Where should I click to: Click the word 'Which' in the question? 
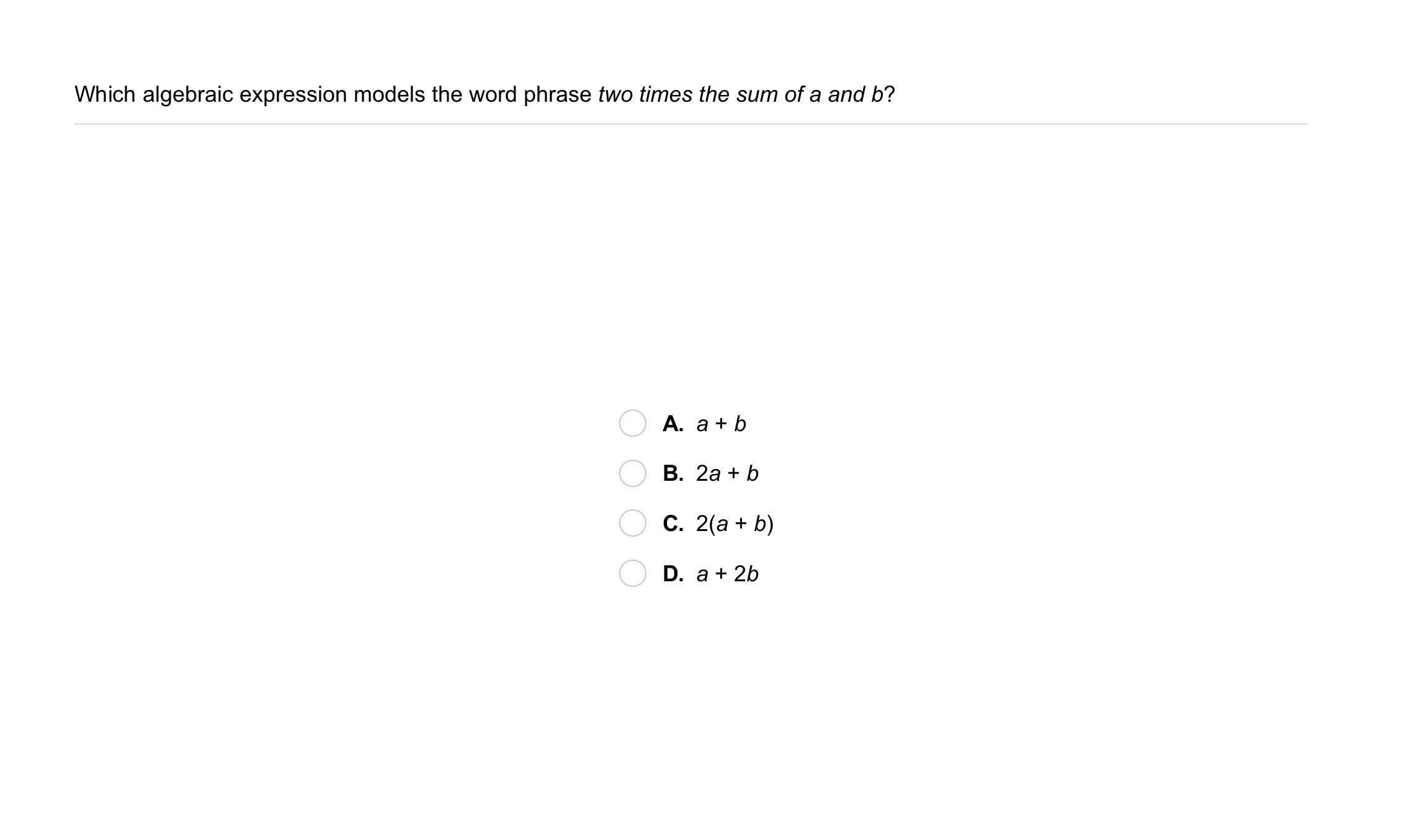105,94
